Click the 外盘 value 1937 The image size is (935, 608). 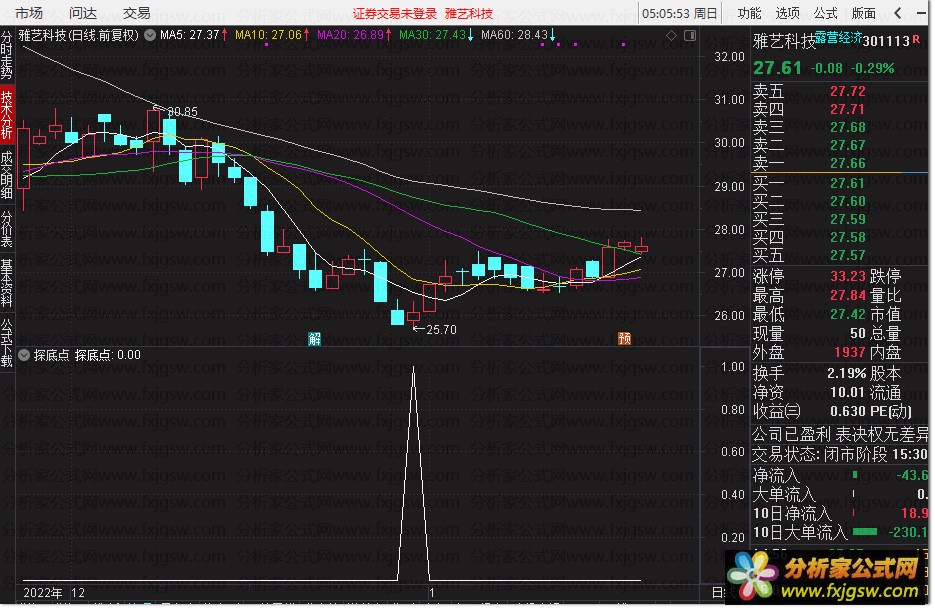[x=850, y=352]
